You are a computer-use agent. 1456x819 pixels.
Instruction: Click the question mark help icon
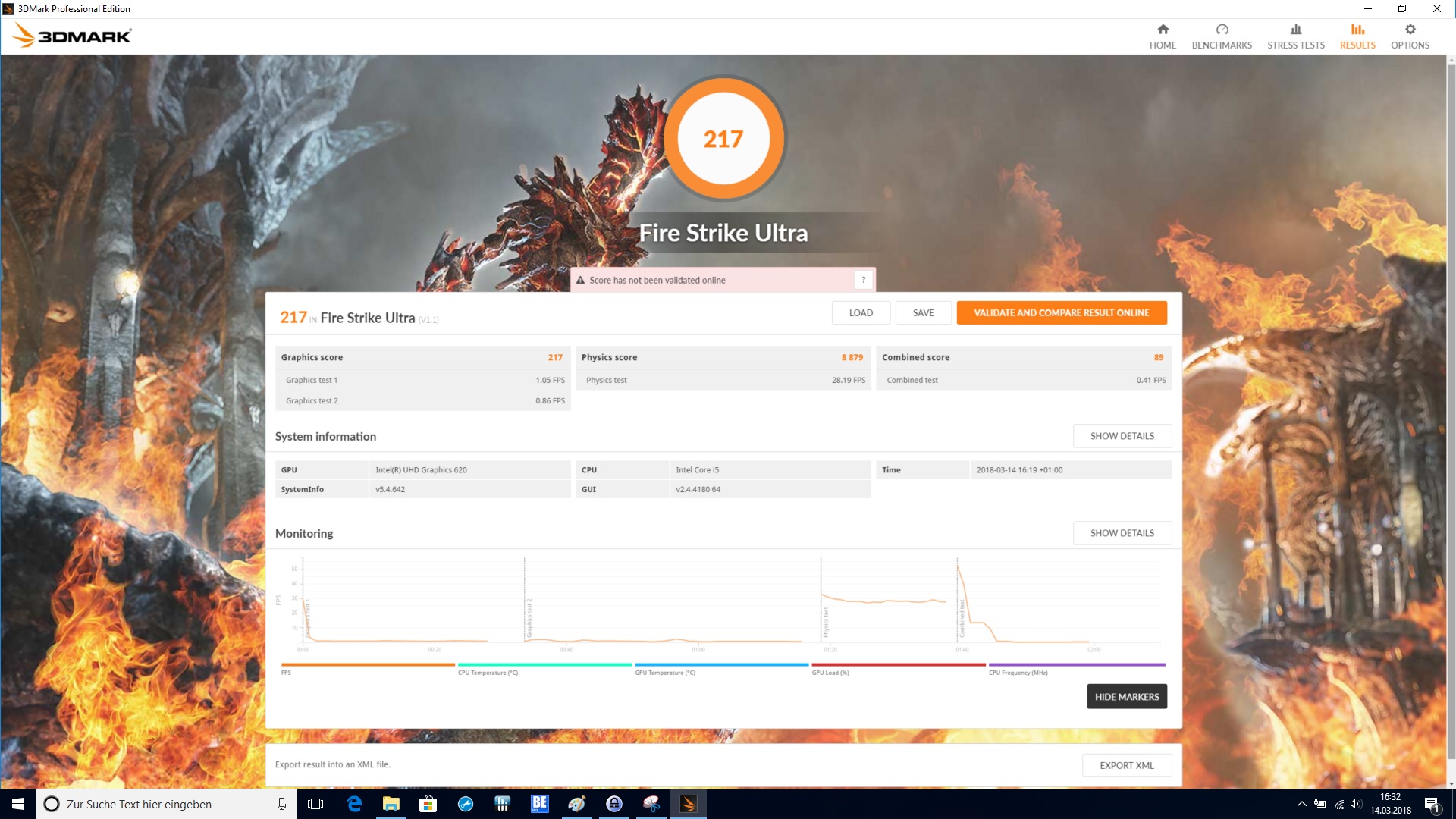(863, 280)
